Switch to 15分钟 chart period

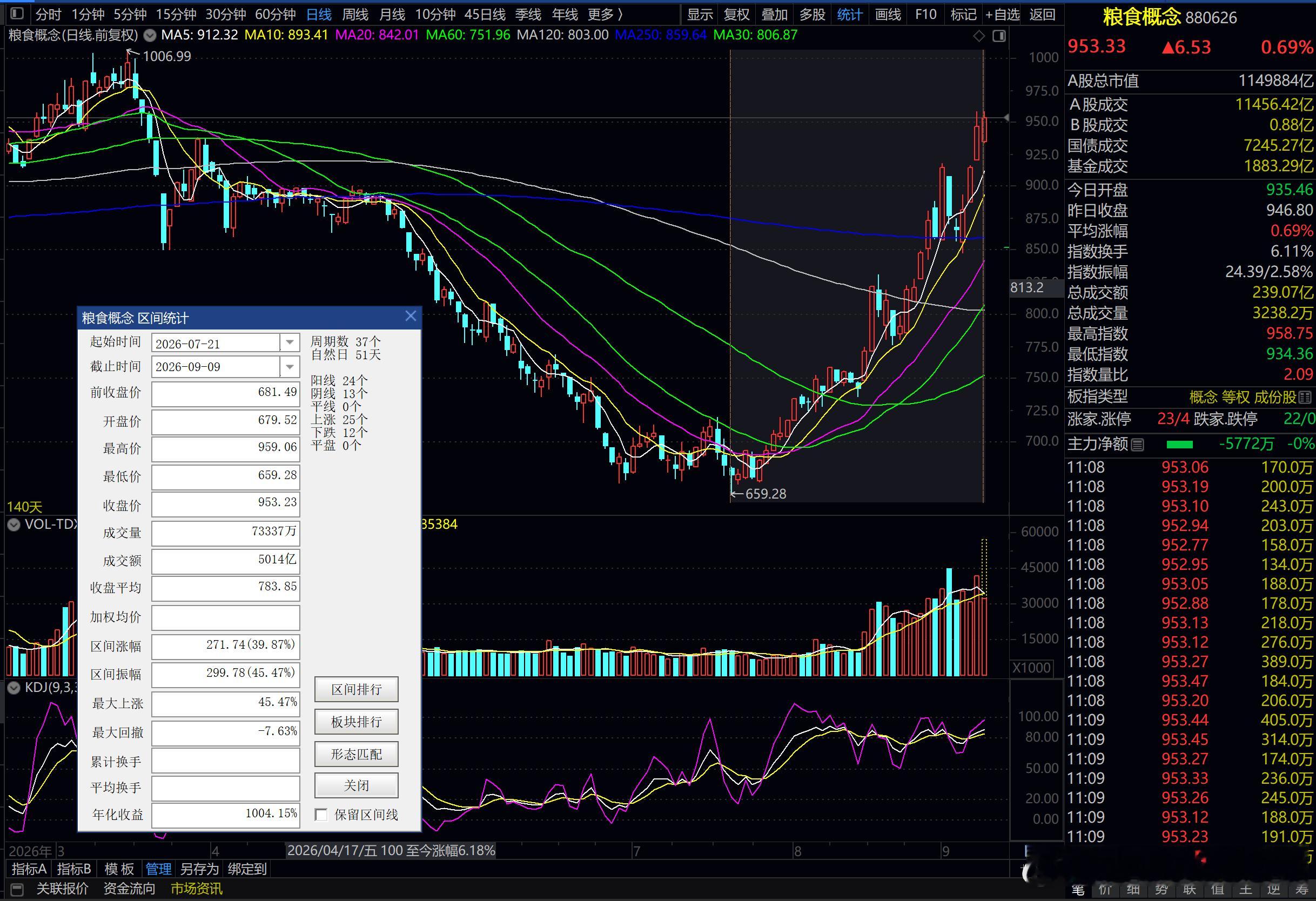pos(176,14)
